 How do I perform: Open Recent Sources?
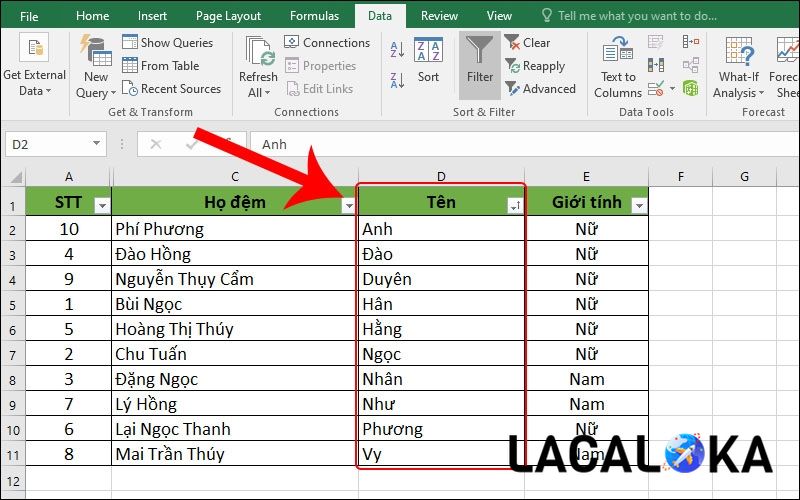click(x=171, y=88)
